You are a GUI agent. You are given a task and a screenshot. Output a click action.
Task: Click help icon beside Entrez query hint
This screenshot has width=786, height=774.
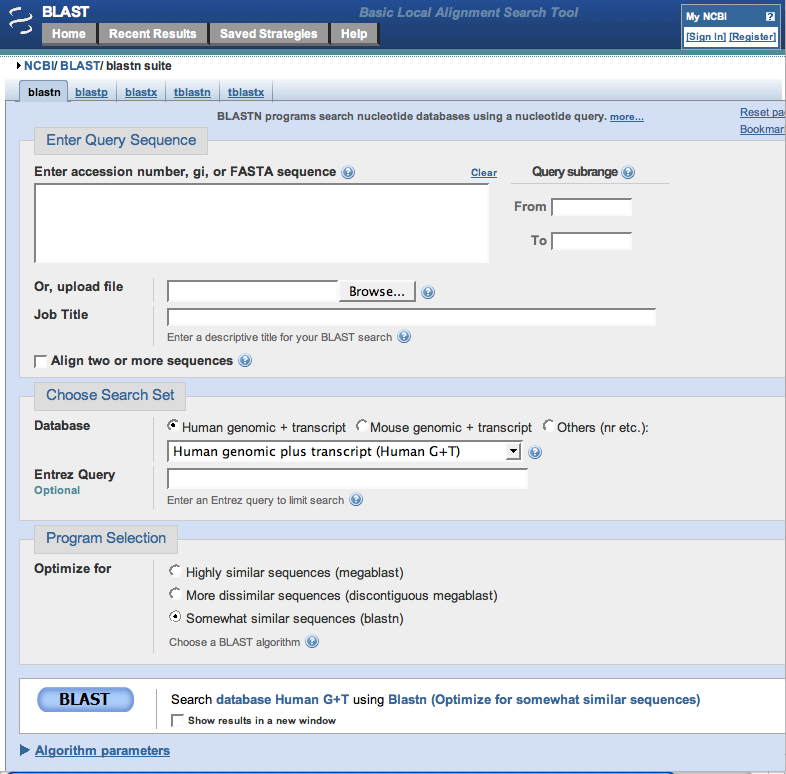356,500
